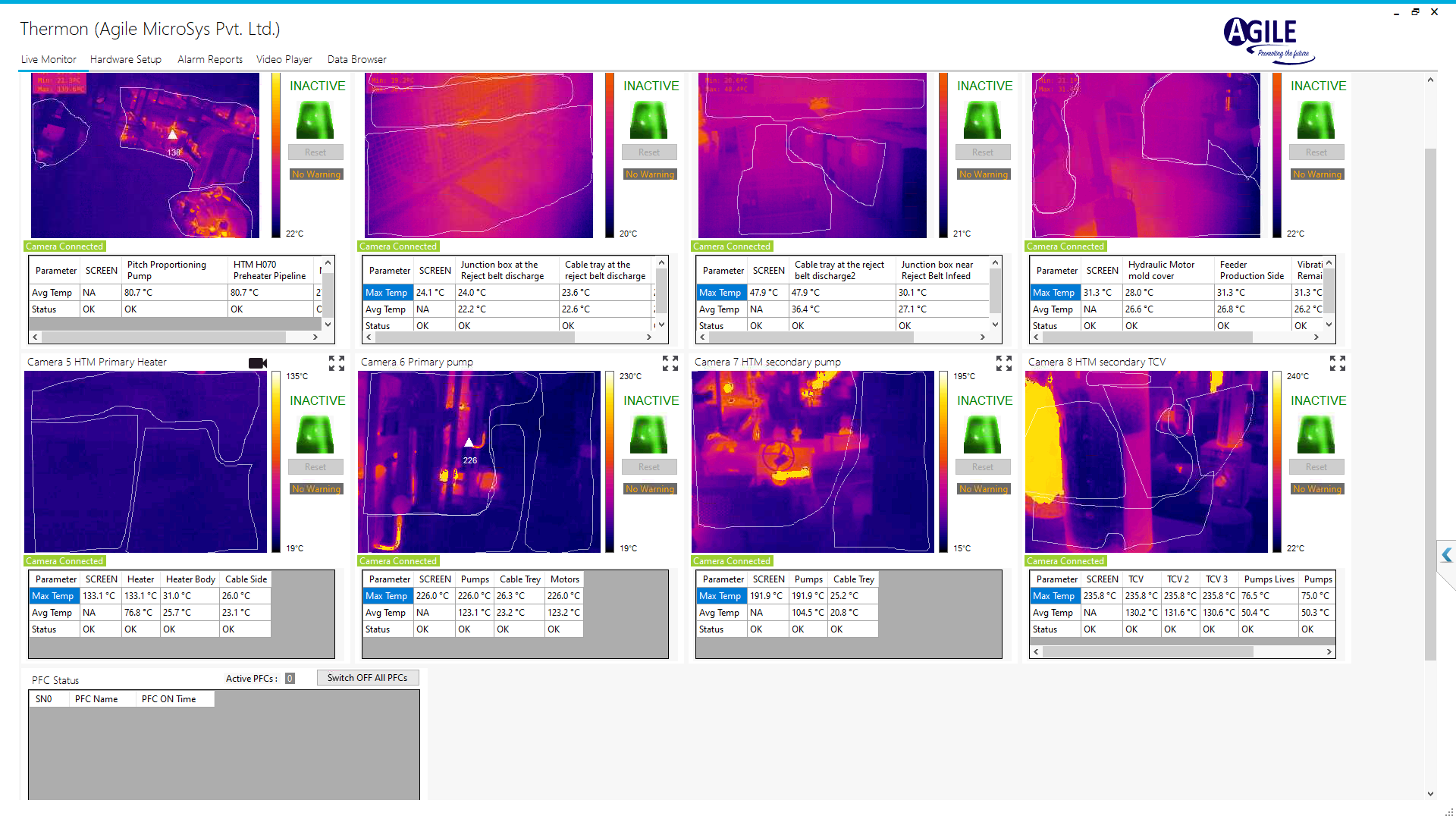Image resolution: width=1456 pixels, height=819 pixels.
Task: Click the No Warning indicator under Camera 6 Reset button
Action: coord(649,488)
